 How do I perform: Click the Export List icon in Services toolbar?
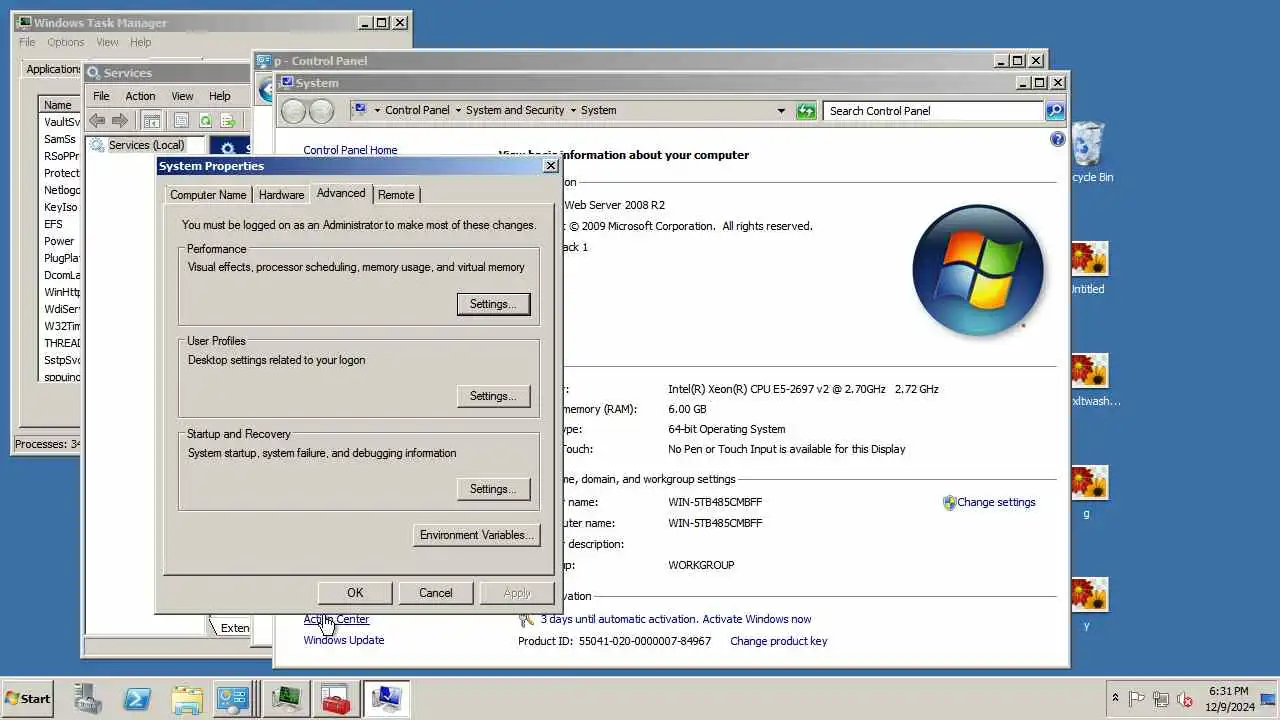228,121
